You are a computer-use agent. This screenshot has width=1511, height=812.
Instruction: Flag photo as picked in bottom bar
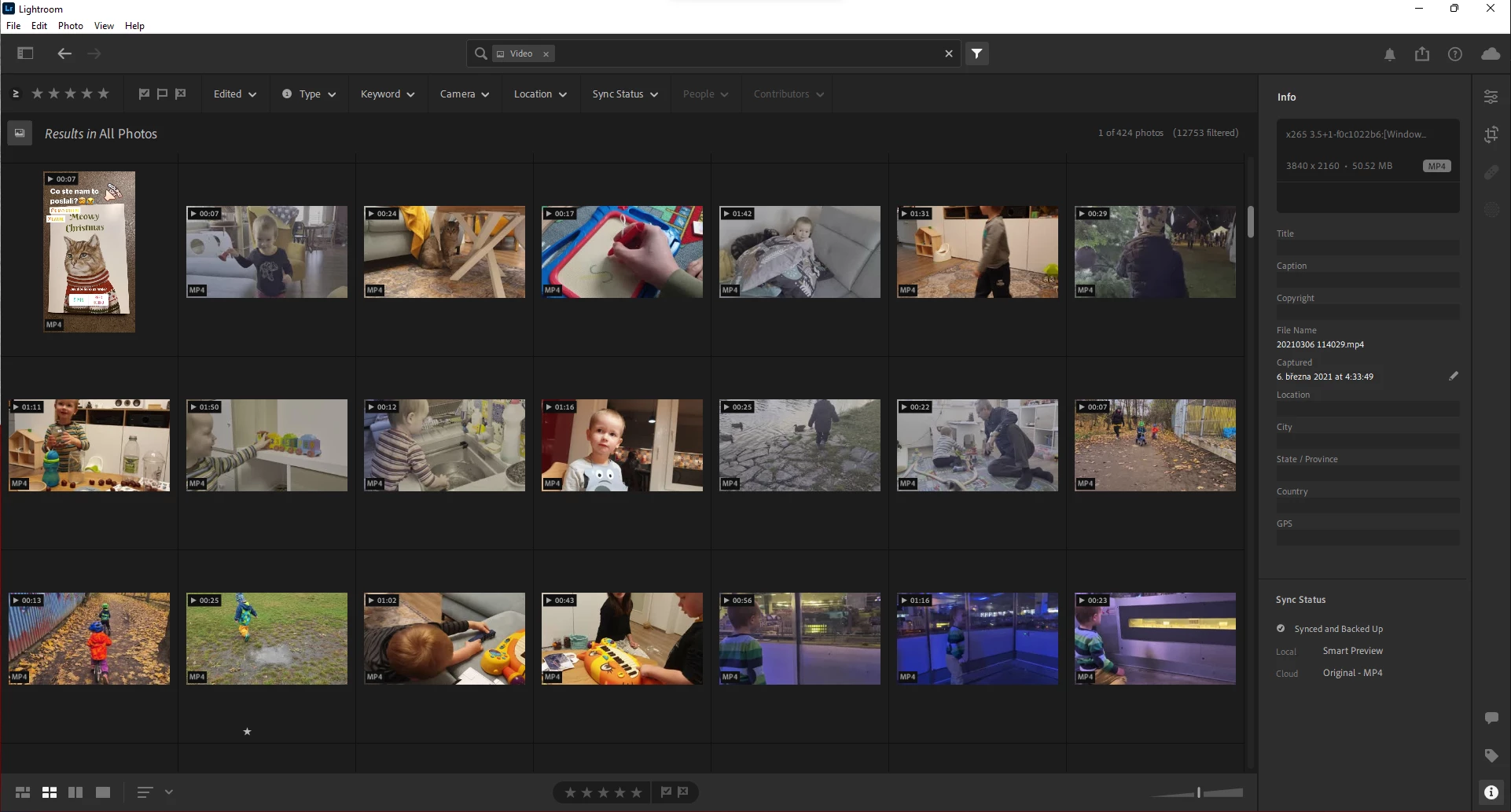pyautogui.click(x=666, y=792)
